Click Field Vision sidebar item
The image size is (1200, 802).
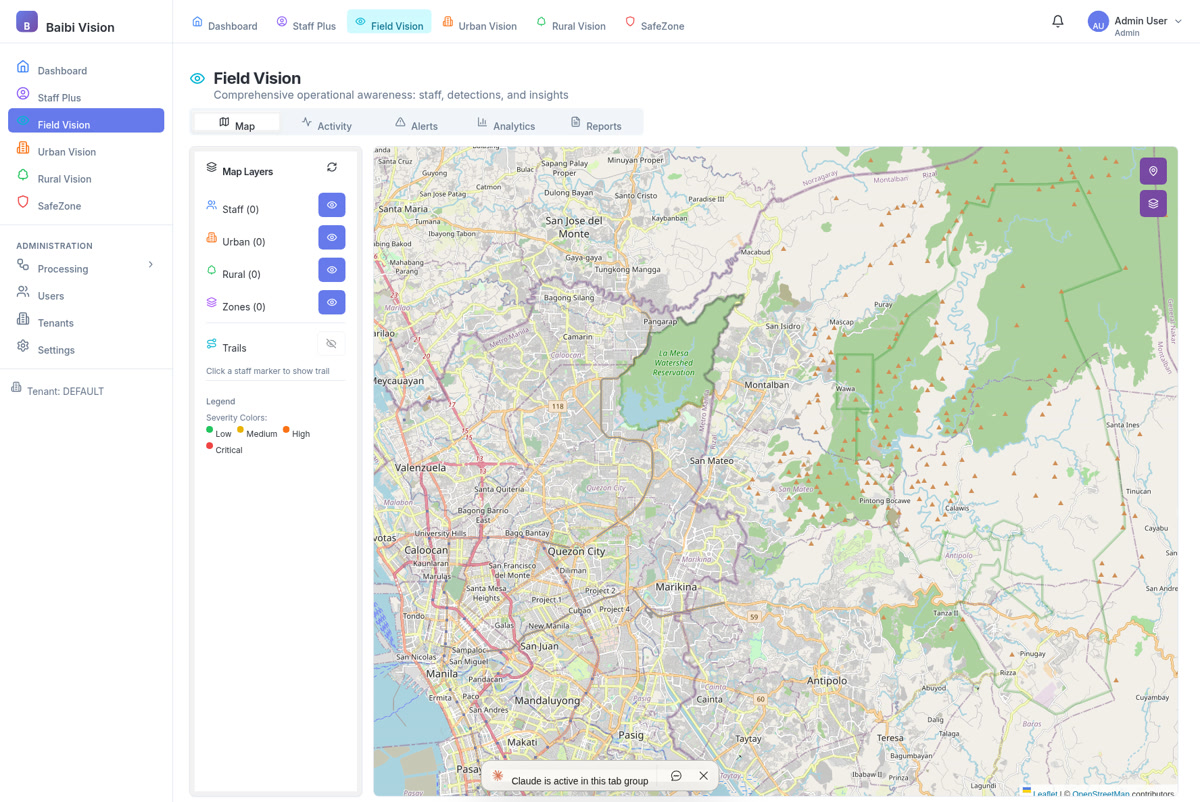86,121
